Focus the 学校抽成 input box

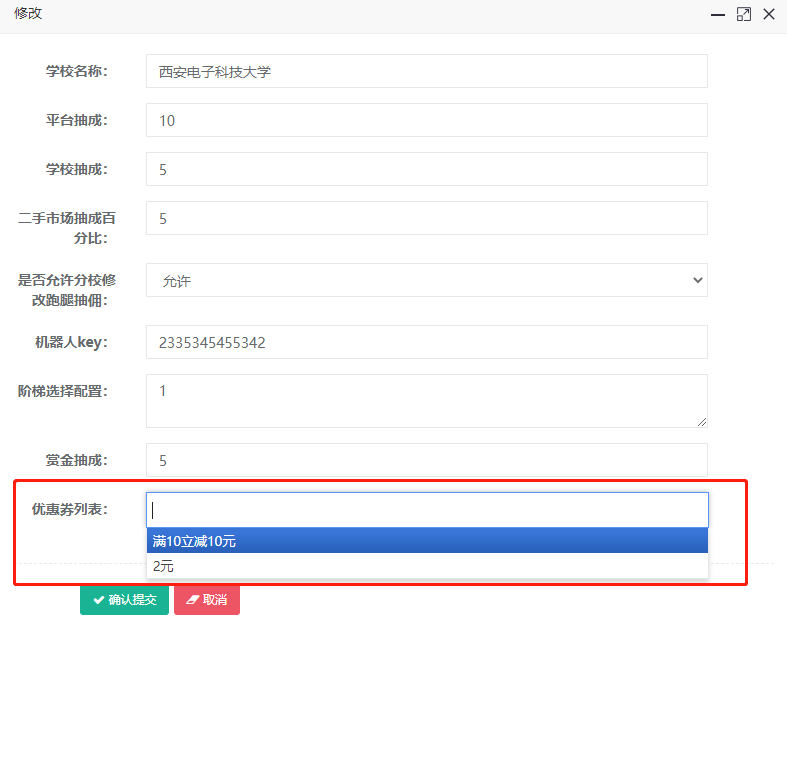[427, 169]
